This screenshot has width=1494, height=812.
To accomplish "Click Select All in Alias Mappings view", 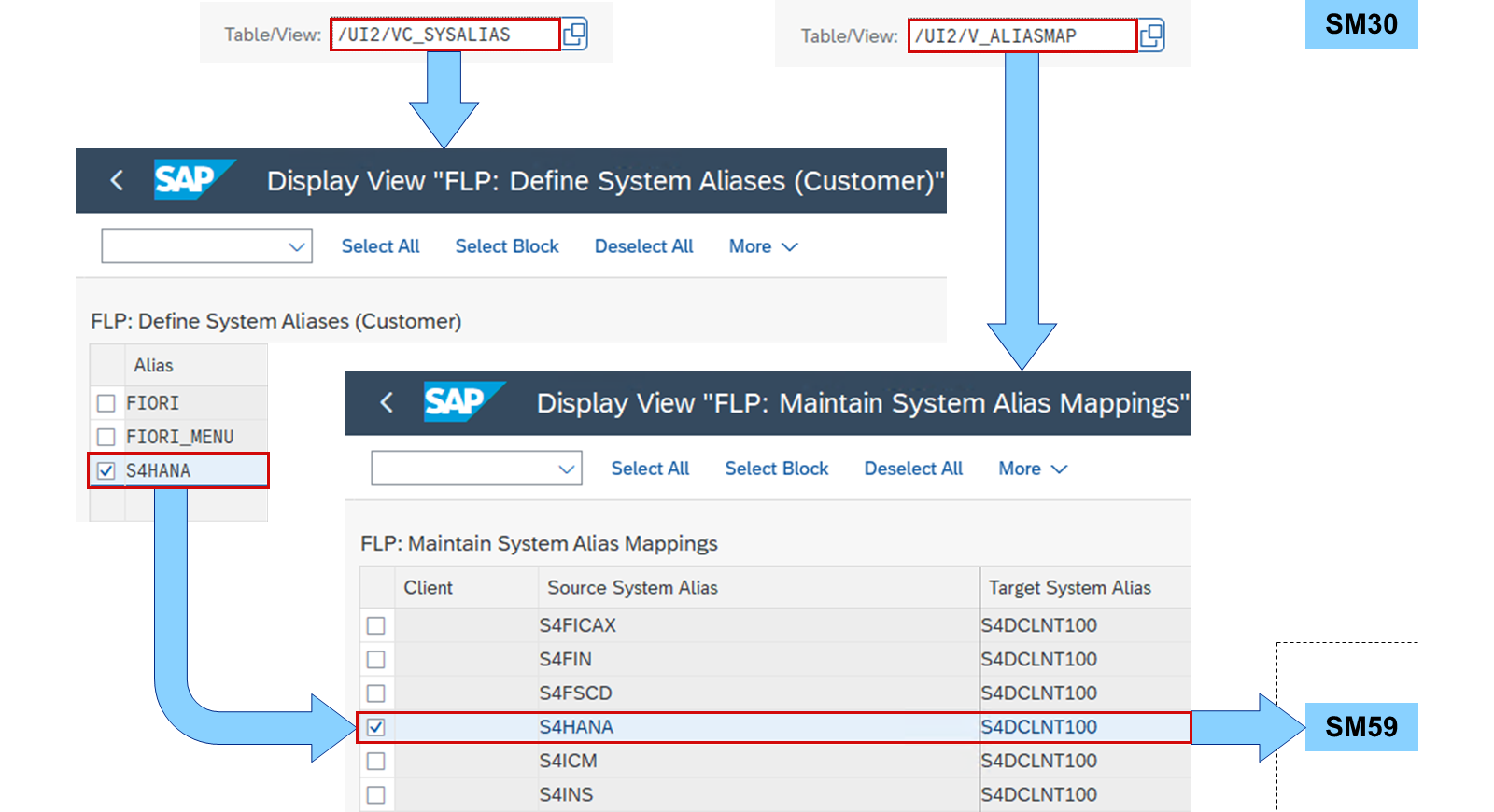I will 650,469.
